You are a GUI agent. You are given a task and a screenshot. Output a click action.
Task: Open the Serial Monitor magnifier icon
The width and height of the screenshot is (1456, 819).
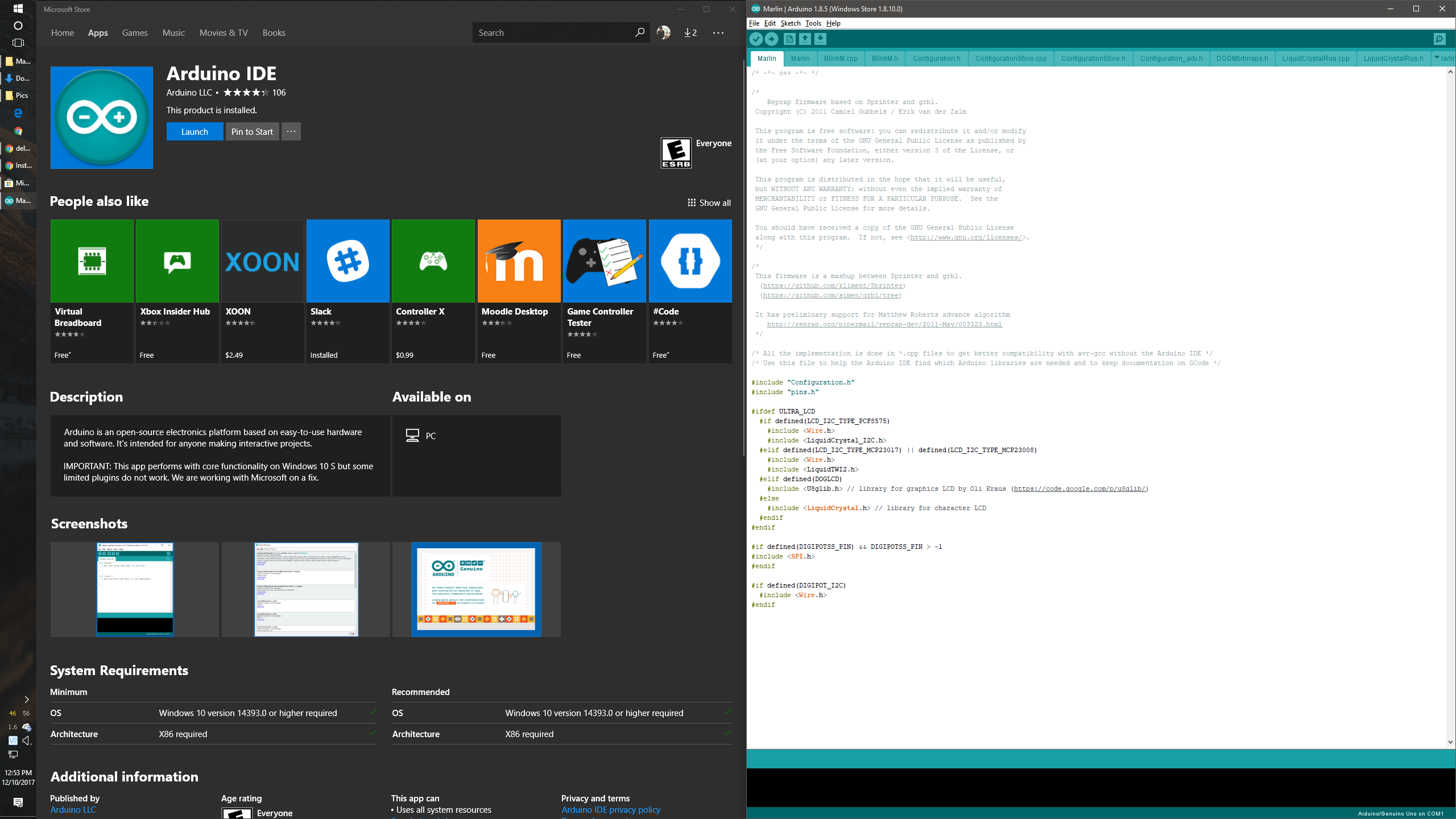[x=1439, y=39]
